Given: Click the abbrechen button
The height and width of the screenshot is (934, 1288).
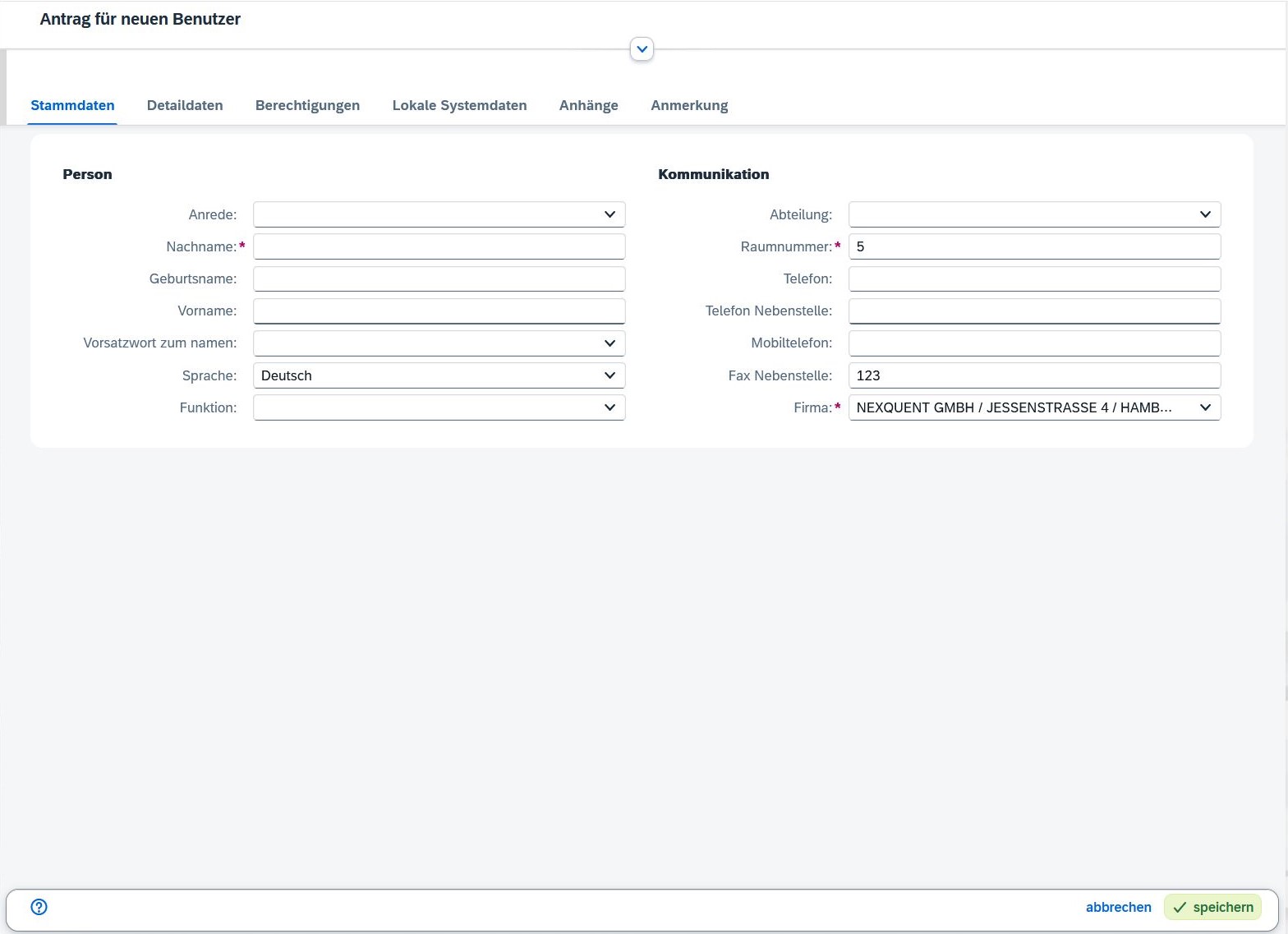Looking at the screenshot, I should point(1118,907).
